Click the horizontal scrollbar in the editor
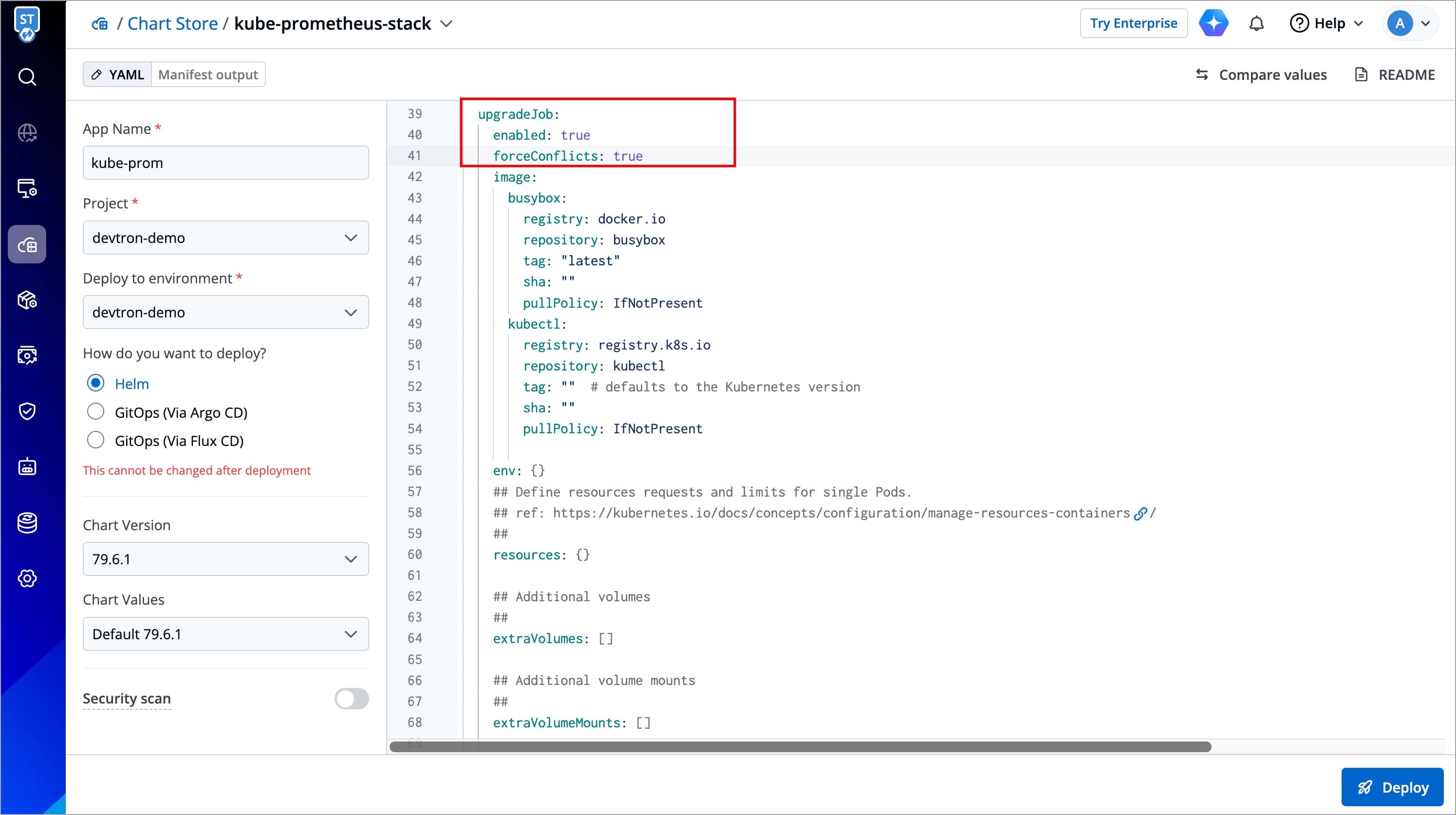The width and height of the screenshot is (1456, 815). 800,747
